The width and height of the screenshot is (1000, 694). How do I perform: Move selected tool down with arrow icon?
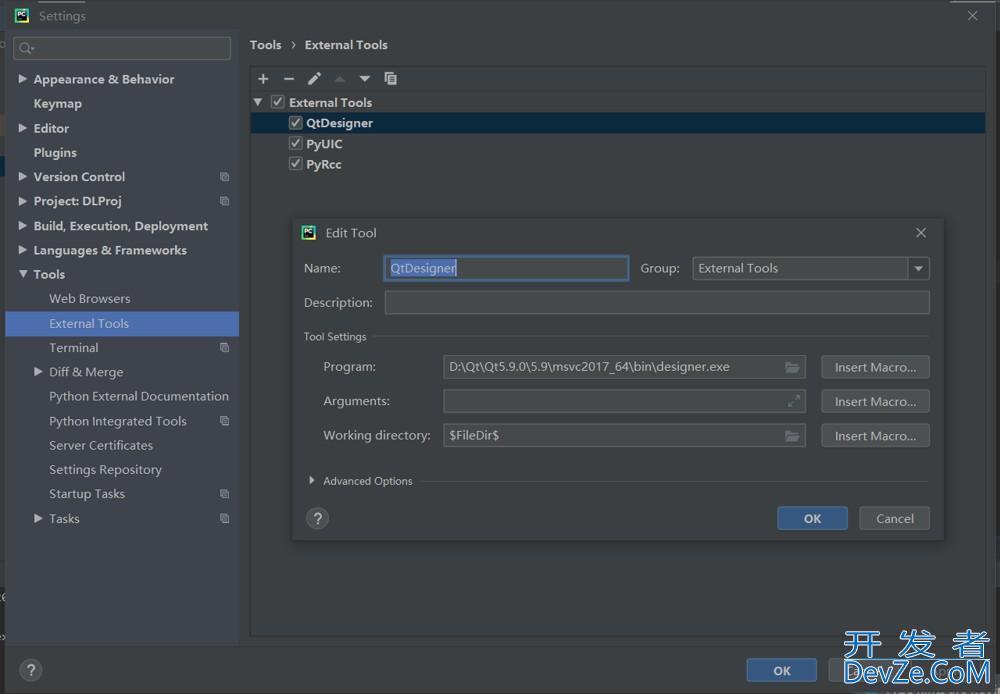click(x=365, y=79)
